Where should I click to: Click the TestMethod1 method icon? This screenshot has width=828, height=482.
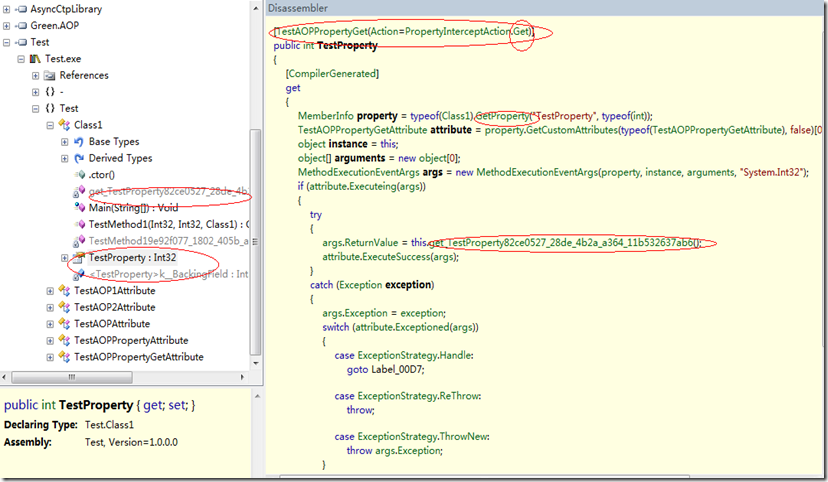tap(80, 224)
